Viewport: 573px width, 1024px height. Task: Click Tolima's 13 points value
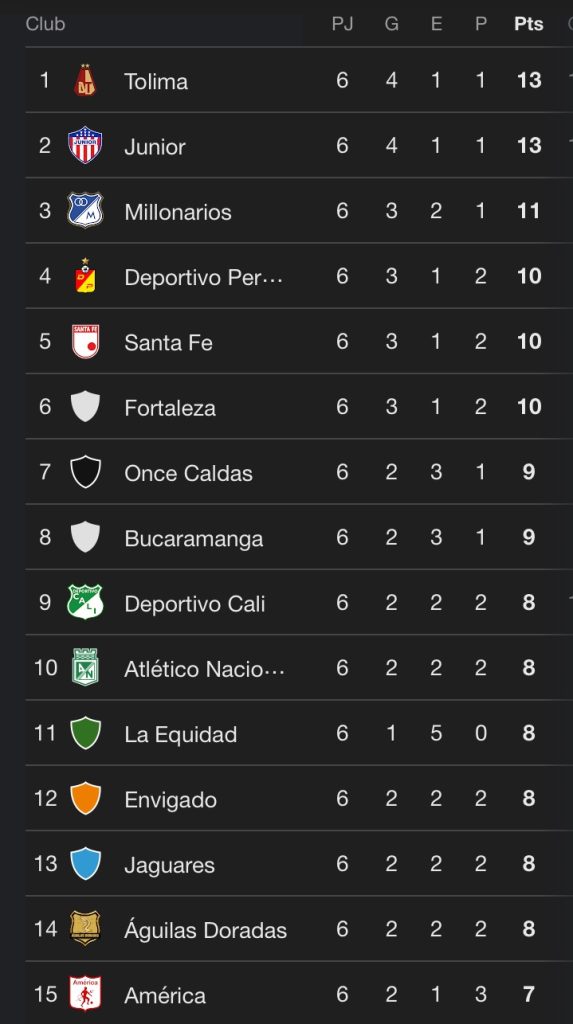(529, 80)
